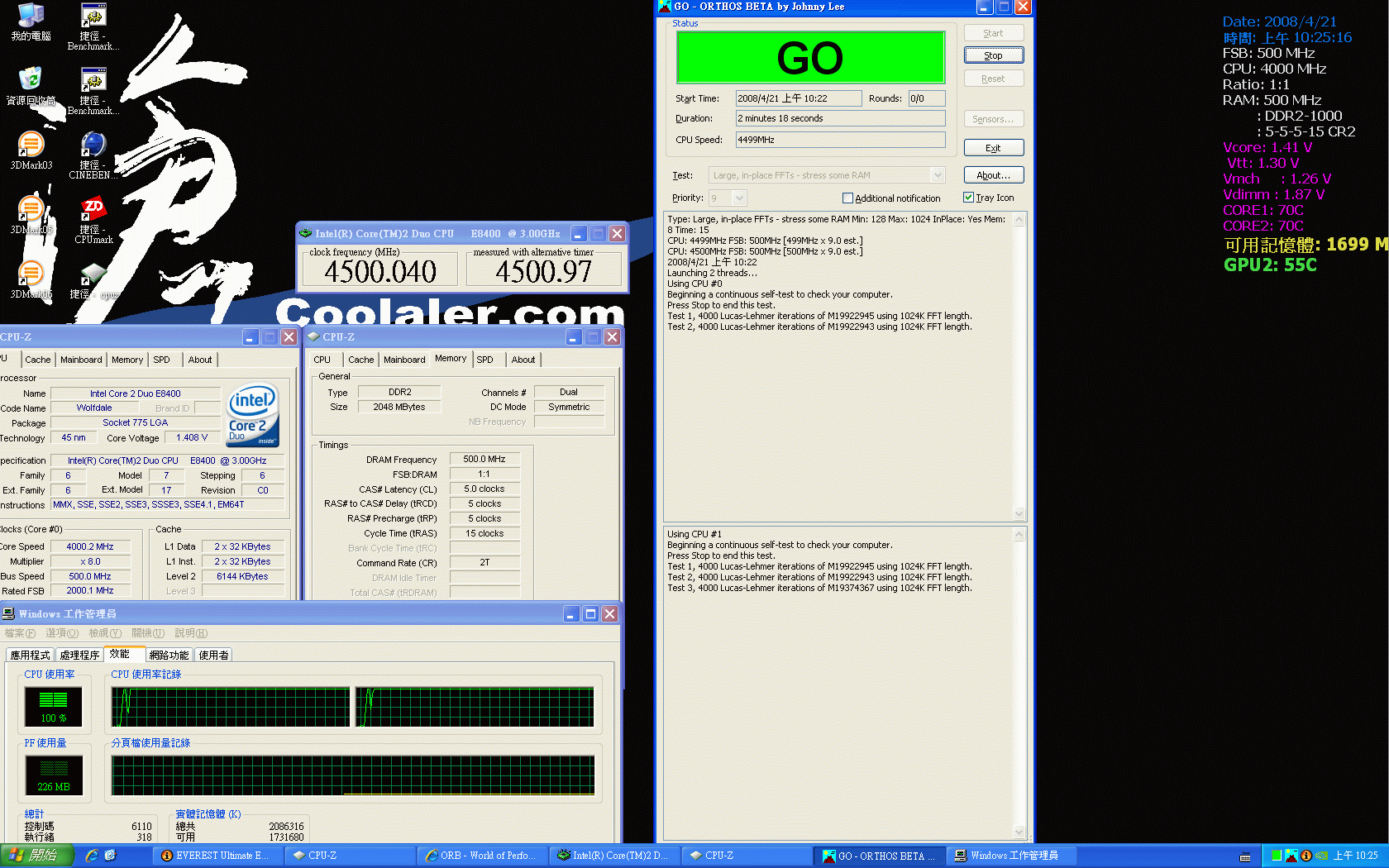Screen dimensions: 1389x868
Task: Open Sensors... in ORTHOS
Action: 994,119
